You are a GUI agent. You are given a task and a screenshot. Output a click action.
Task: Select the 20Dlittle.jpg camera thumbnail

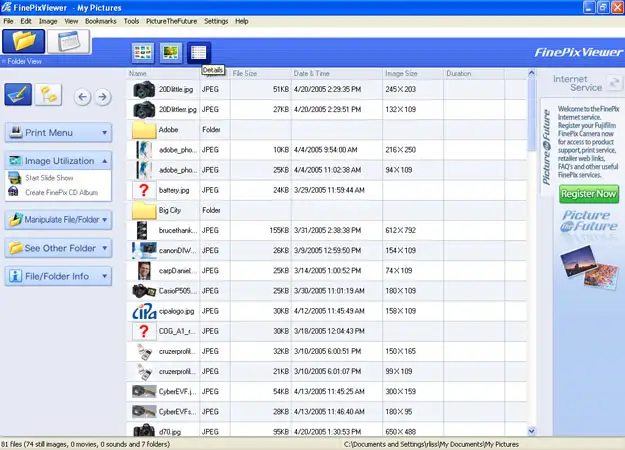coord(144,89)
